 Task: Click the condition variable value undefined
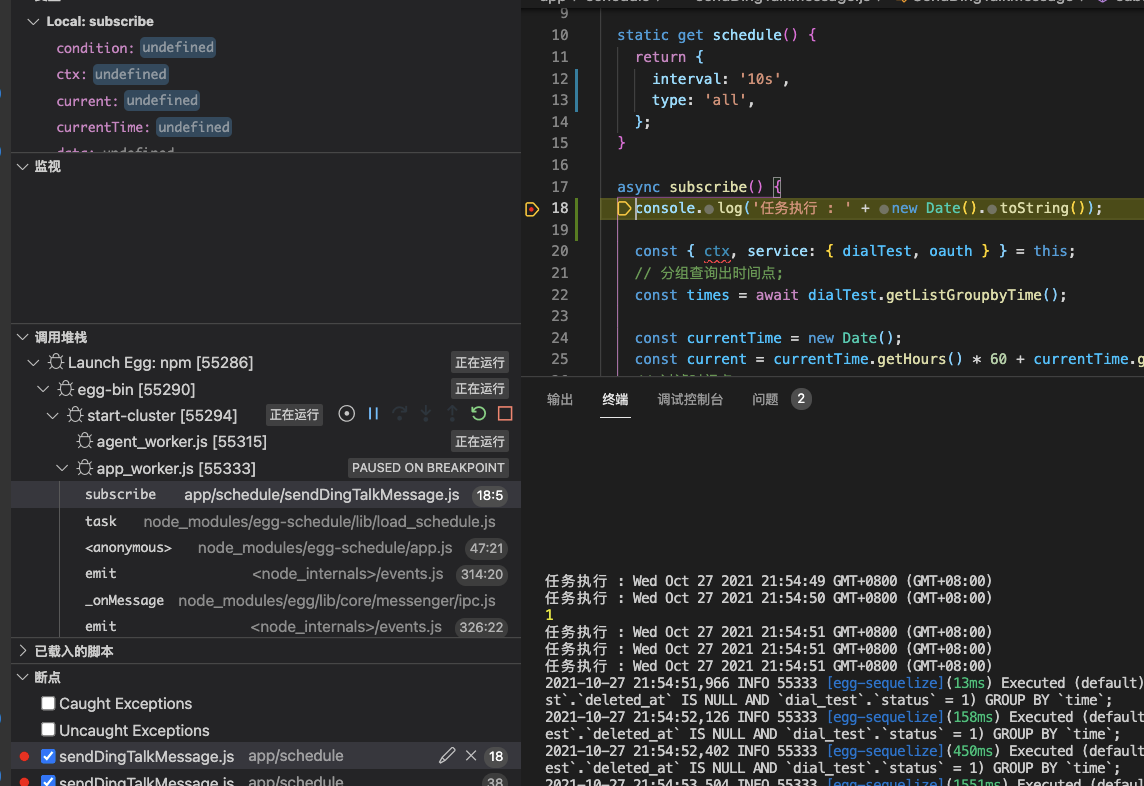[x=178, y=47]
